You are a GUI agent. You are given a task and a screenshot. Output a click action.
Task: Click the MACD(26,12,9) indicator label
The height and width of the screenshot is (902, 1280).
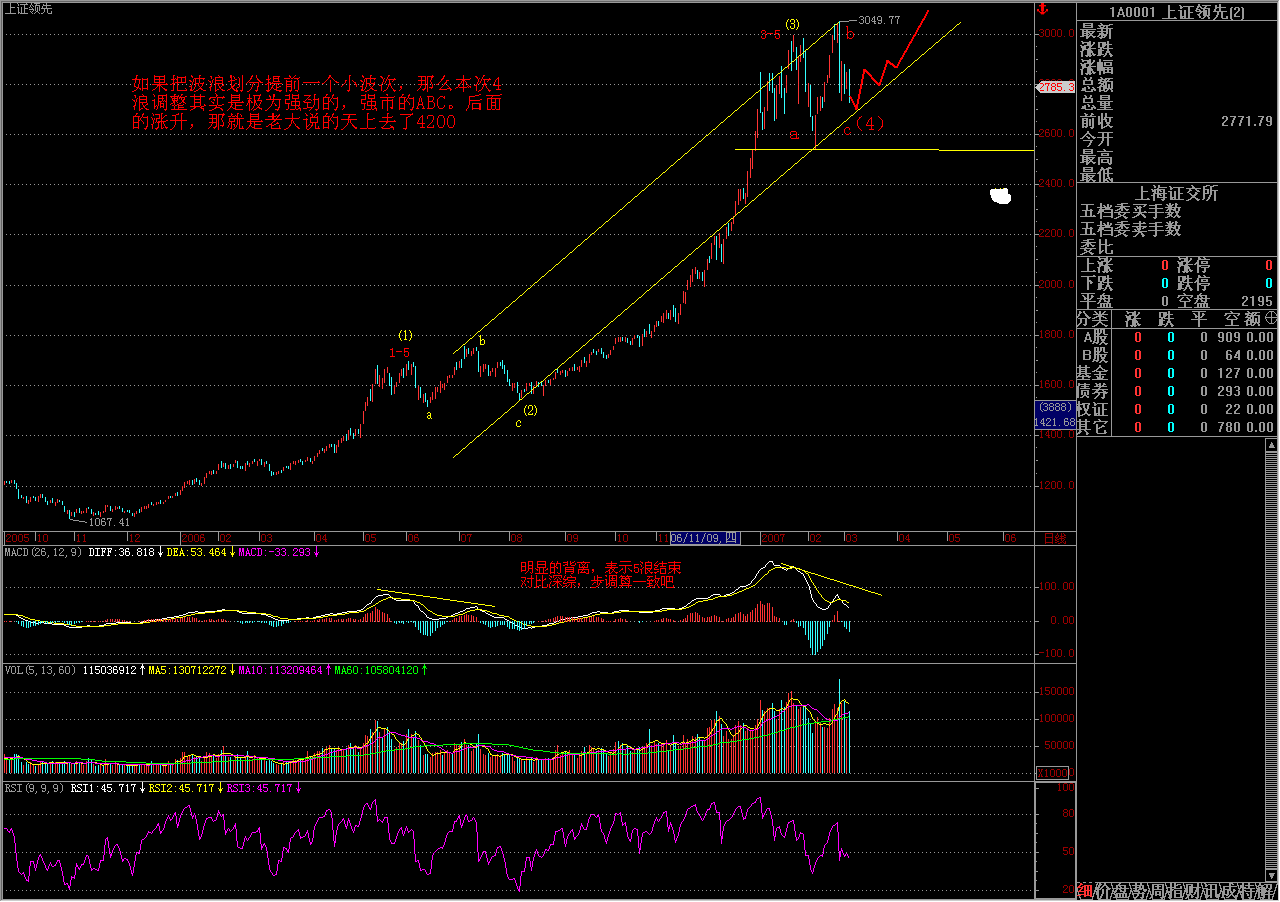(42, 552)
